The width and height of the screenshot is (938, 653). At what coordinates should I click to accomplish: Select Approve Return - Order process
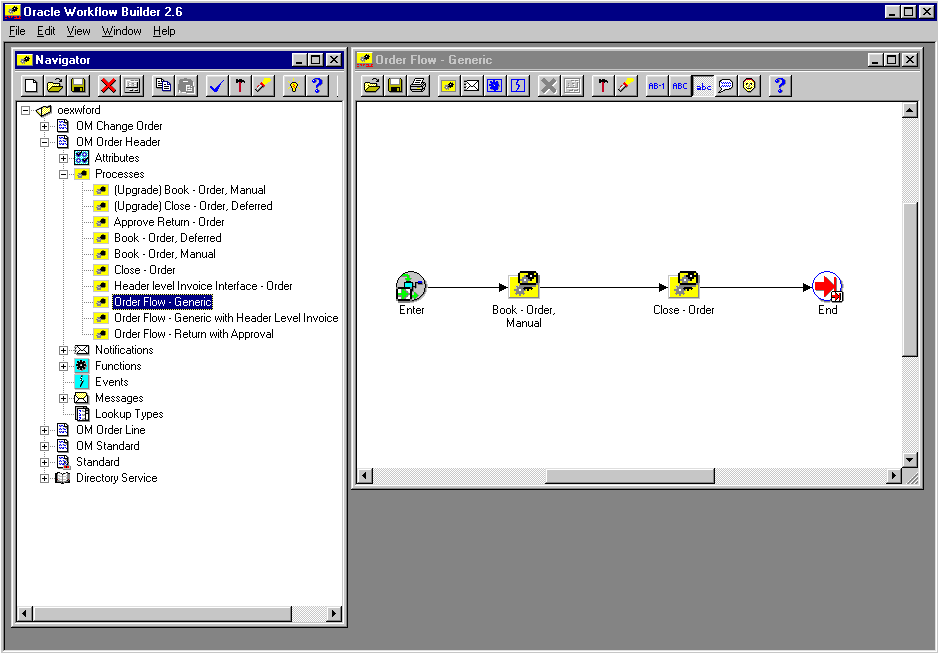(169, 222)
